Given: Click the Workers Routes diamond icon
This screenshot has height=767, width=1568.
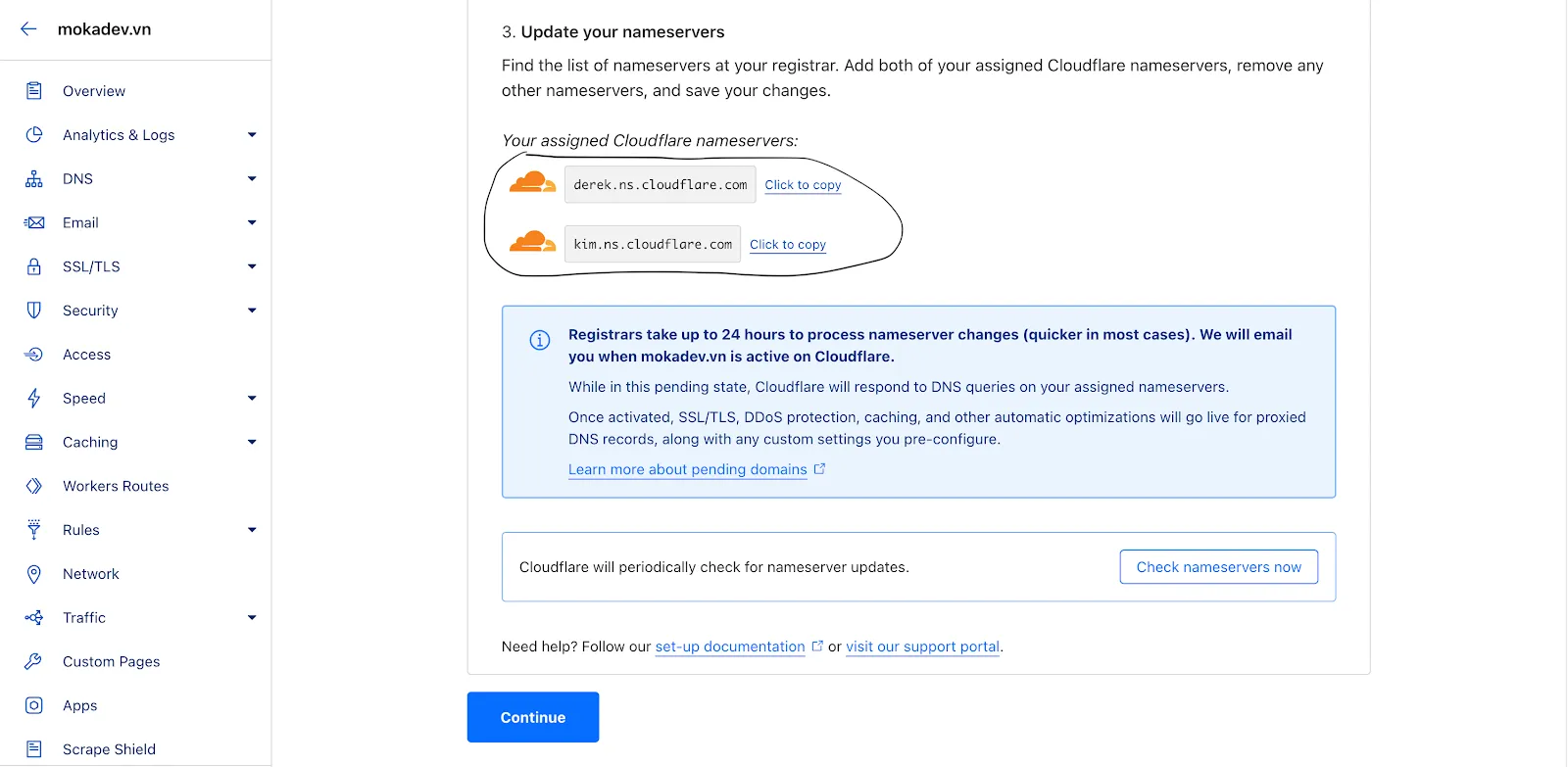Looking at the screenshot, I should (34, 486).
